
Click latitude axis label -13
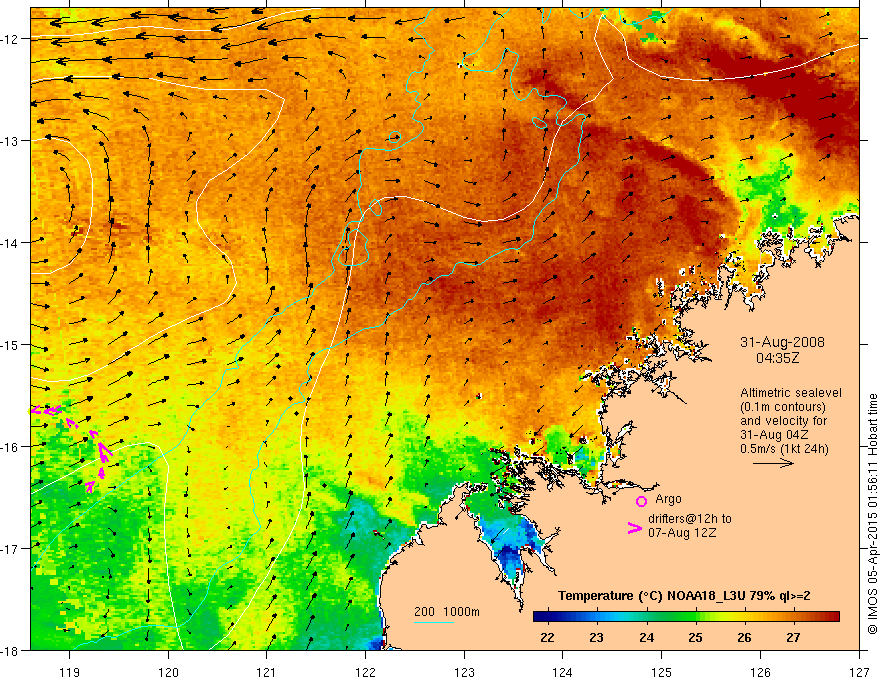[x=11, y=141]
